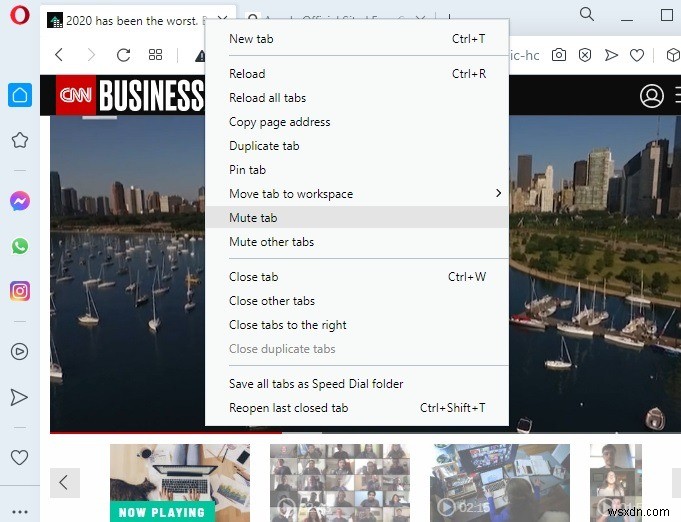
Task: Open My Flow send icon in address bar
Action: click(x=611, y=55)
